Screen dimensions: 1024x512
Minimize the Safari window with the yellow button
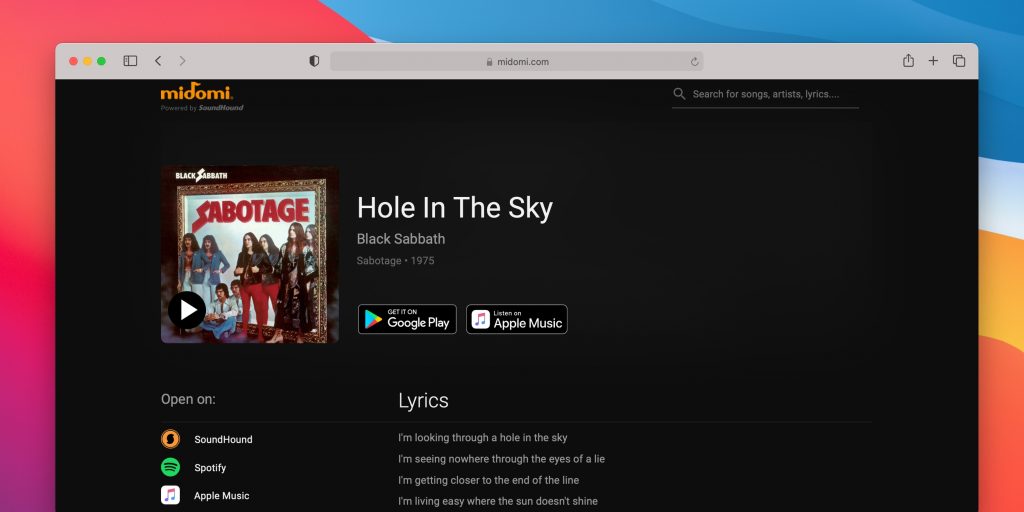[x=87, y=61]
